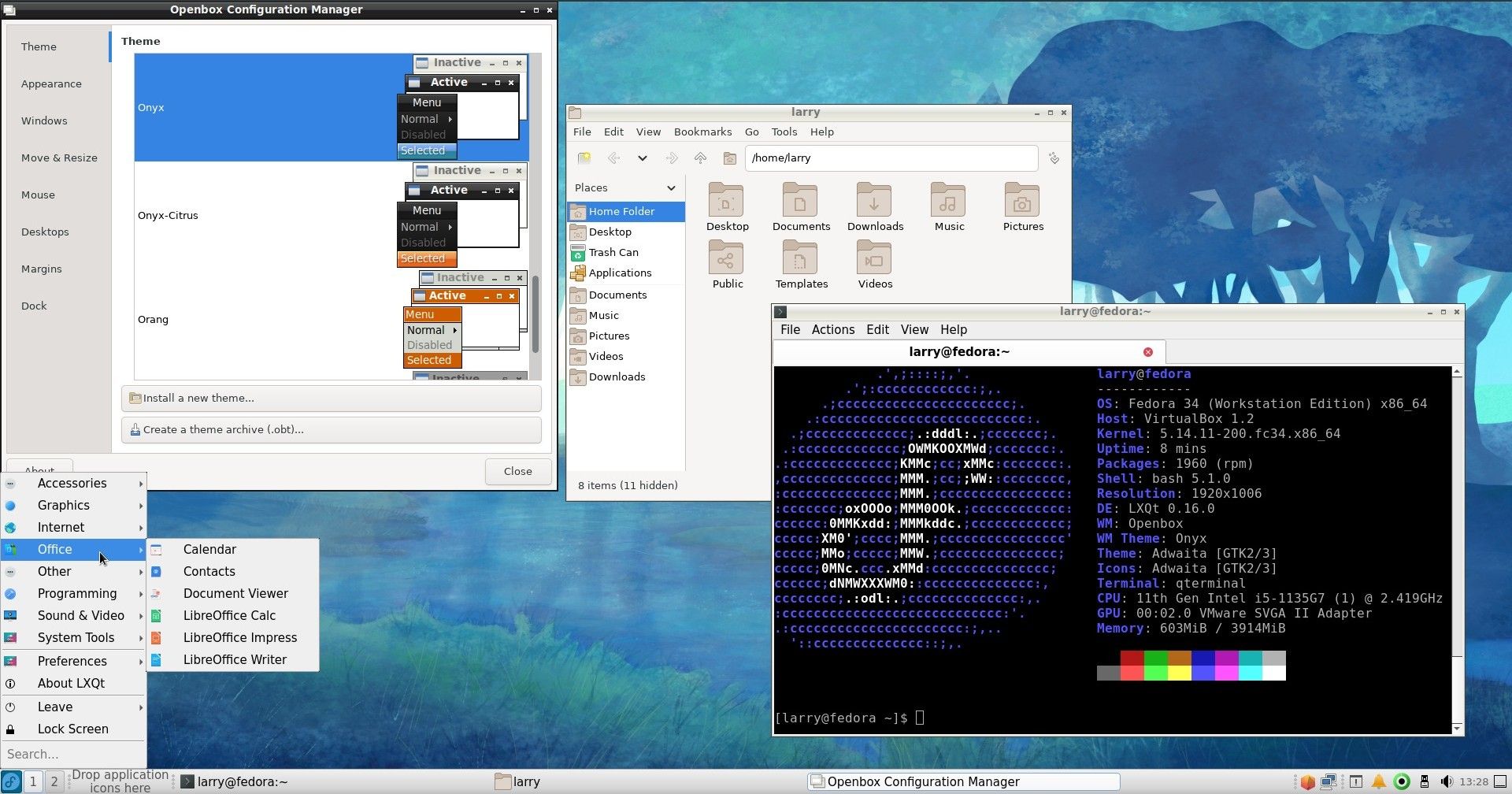Open the Applications entry in Places sidebar
This screenshot has width=1512, height=794.
tap(620, 273)
